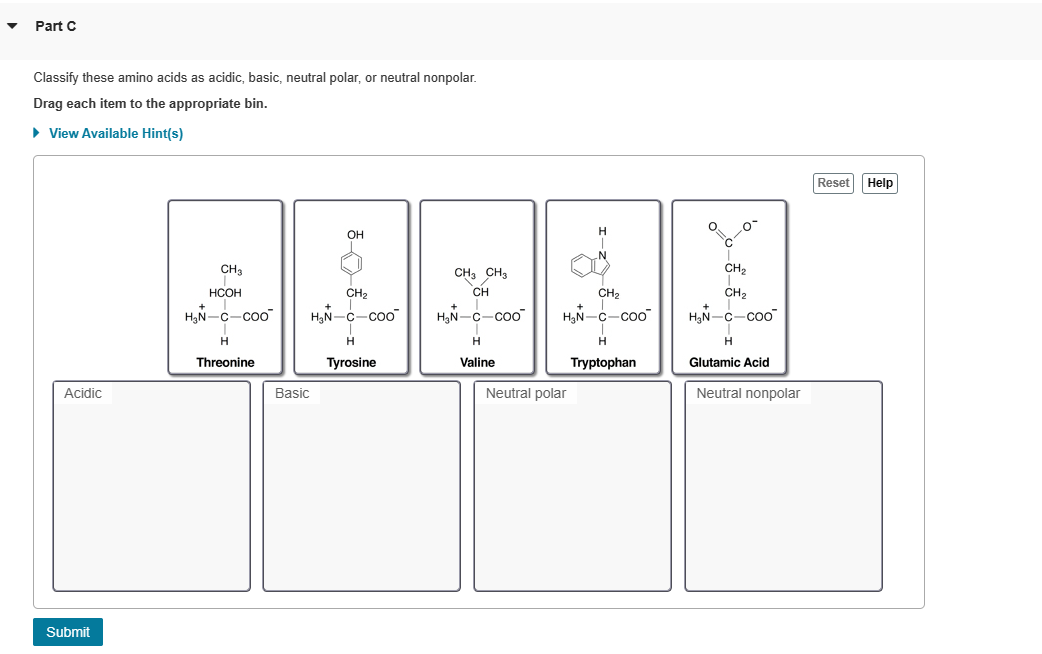1042x654 pixels.
Task: Click the black triangle beside Part C
Action: click(12, 26)
